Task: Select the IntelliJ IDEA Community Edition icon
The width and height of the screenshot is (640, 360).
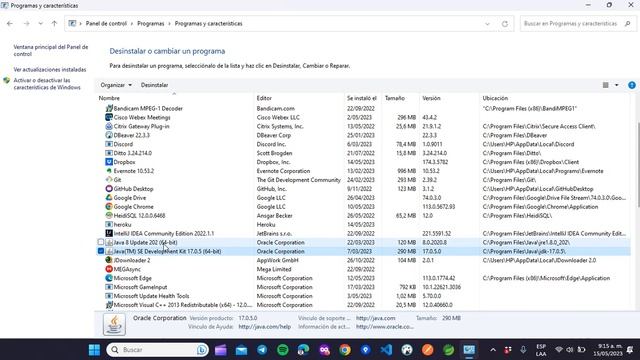Action: coord(109,233)
